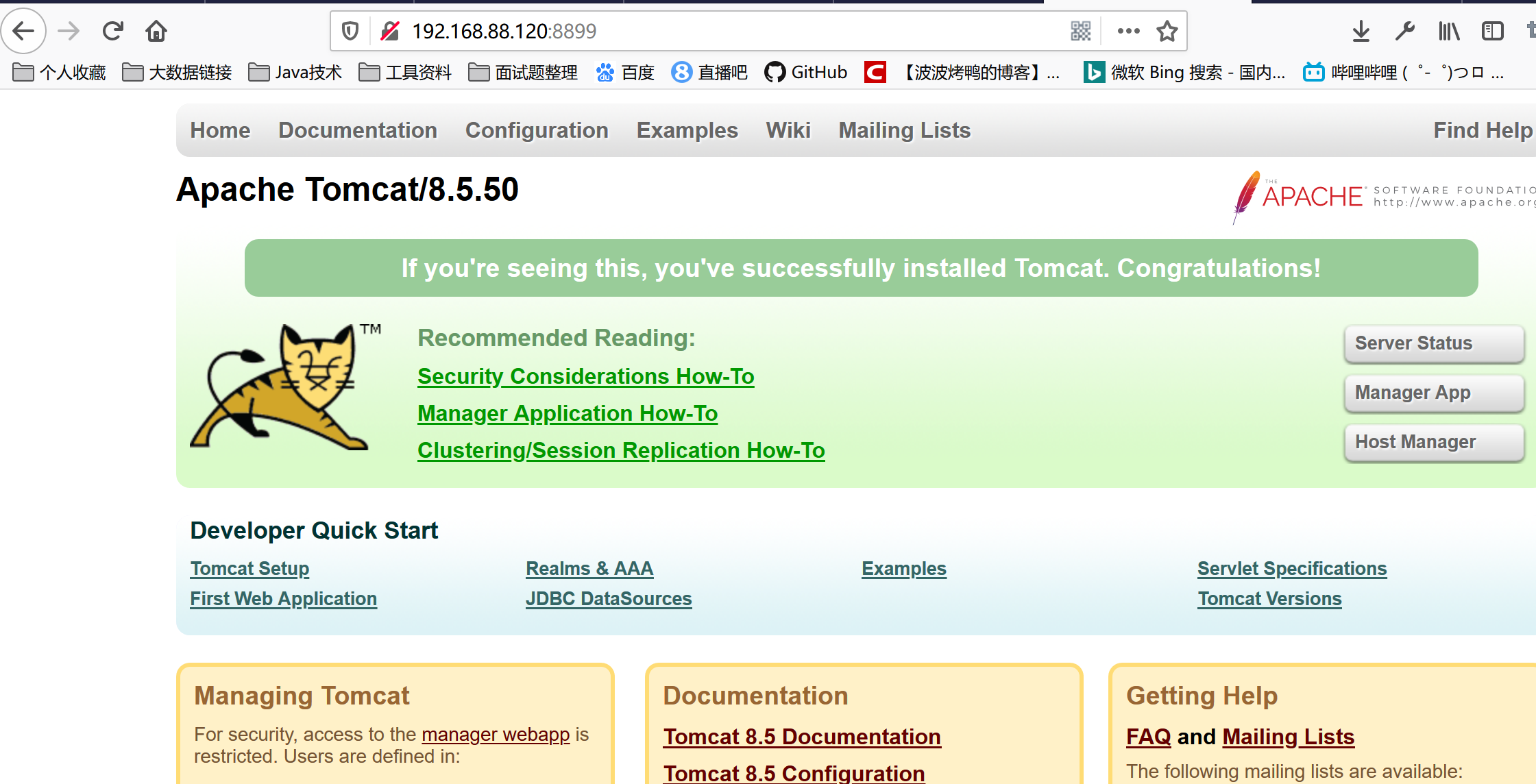Bookmark this page with star icon
This screenshot has width=1536, height=784.
coord(1167,31)
